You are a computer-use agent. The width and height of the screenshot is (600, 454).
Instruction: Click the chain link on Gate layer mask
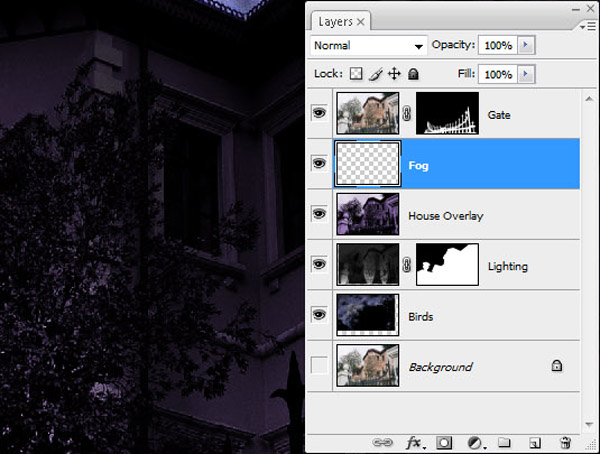click(x=407, y=113)
